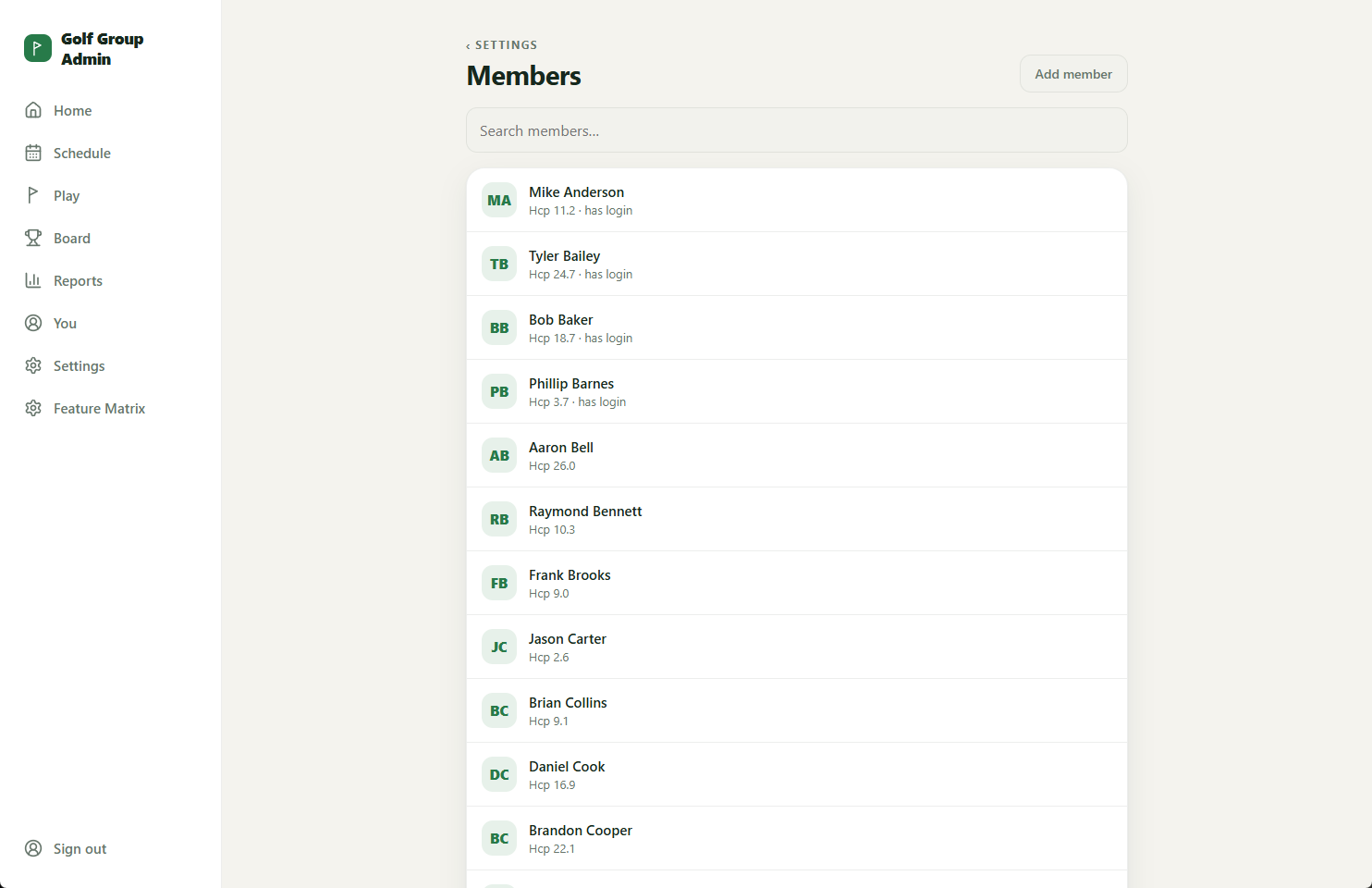Screen dimensions: 1372x888
Task: Click the PB avatar for Phillip Barnes
Action: click(x=499, y=391)
